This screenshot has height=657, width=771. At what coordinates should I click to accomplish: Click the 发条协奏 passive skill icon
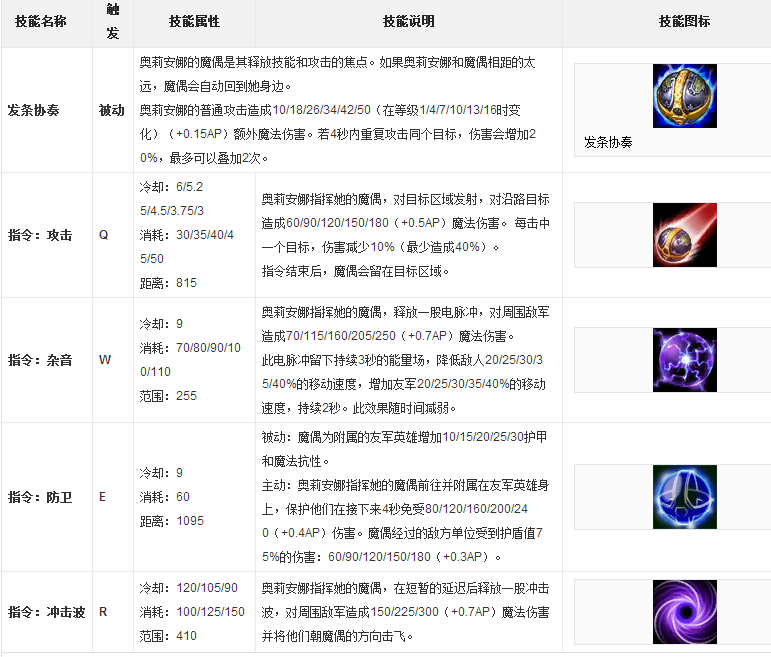(684, 96)
